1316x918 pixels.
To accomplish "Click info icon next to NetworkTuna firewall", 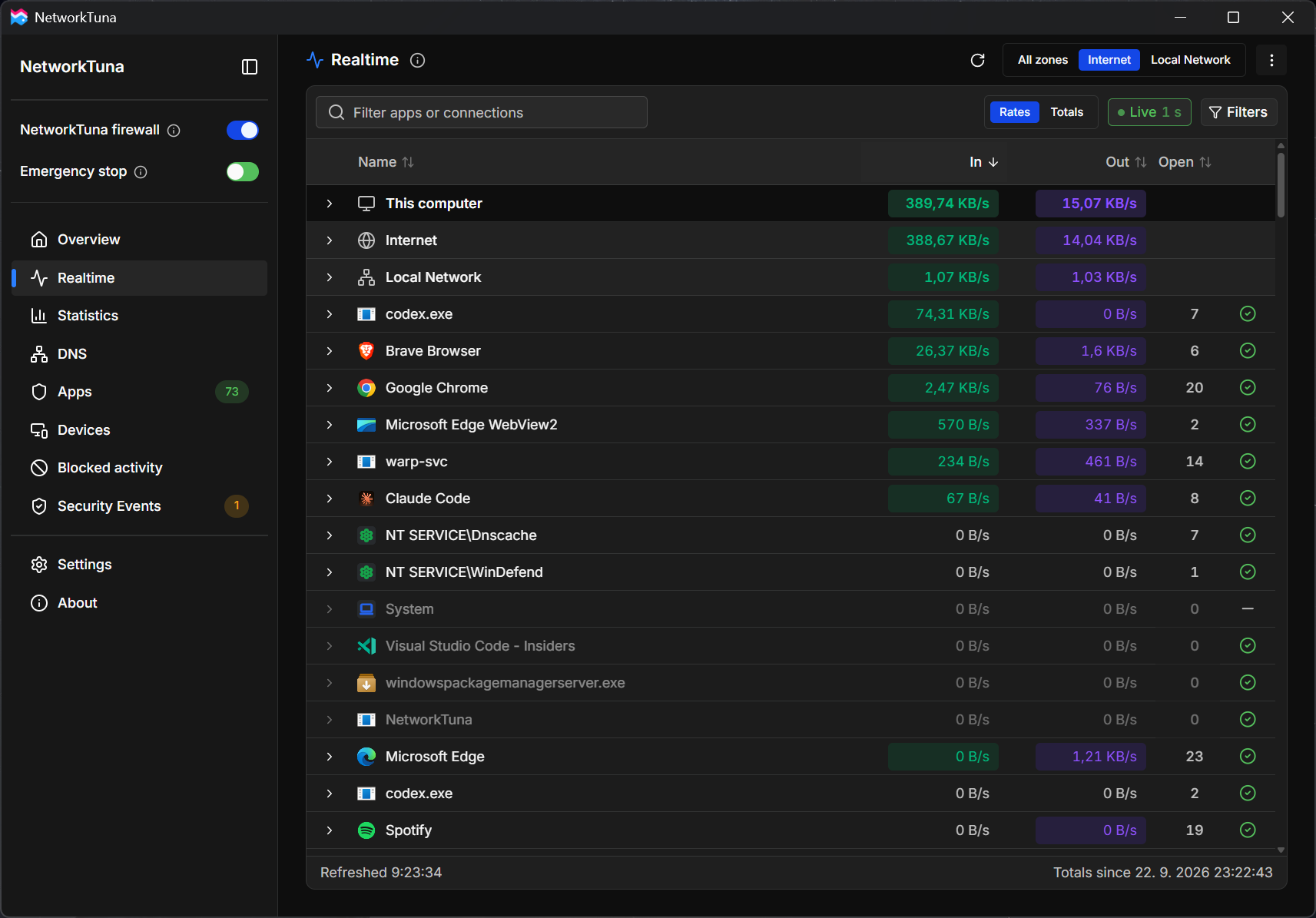I will (x=174, y=131).
